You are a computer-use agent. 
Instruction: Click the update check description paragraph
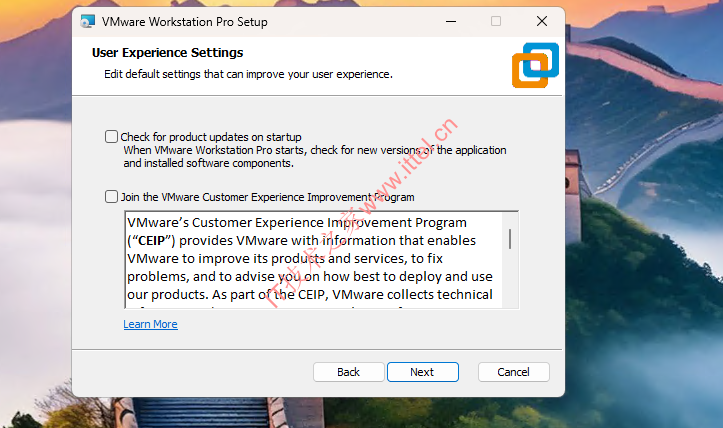coord(314,156)
